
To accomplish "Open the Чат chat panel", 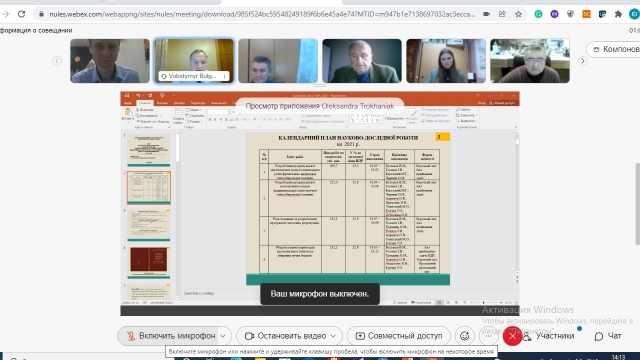I will coord(608,336).
